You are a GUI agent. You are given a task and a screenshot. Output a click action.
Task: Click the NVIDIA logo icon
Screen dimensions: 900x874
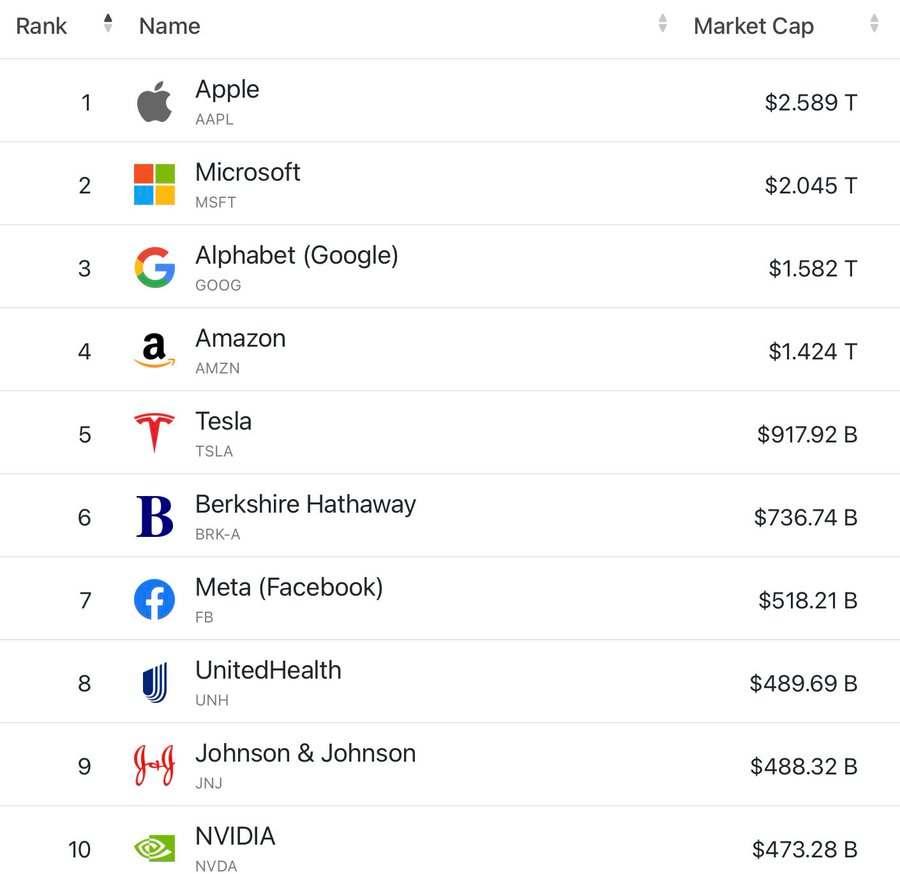coord(154,848)
